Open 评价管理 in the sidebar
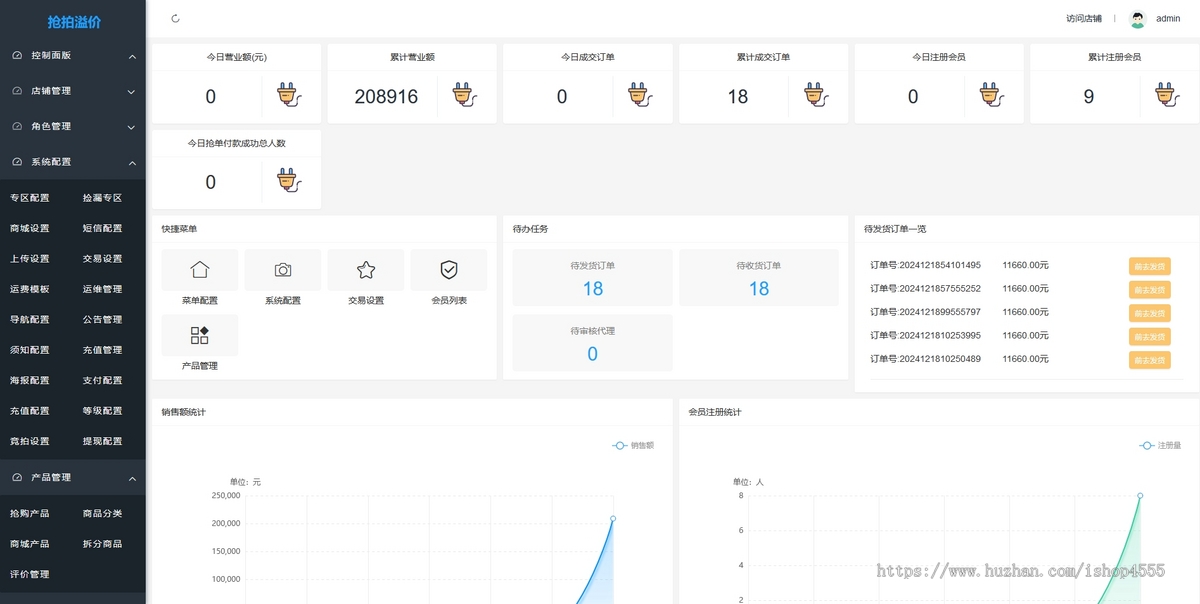 30,575
